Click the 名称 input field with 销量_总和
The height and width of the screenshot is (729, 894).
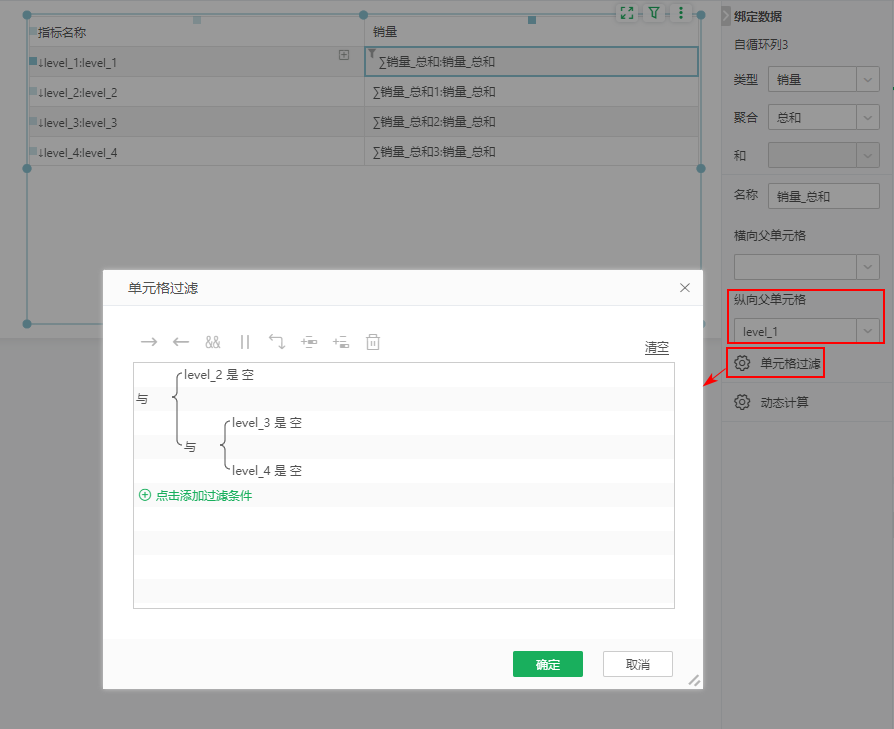[x=823, y=196]
